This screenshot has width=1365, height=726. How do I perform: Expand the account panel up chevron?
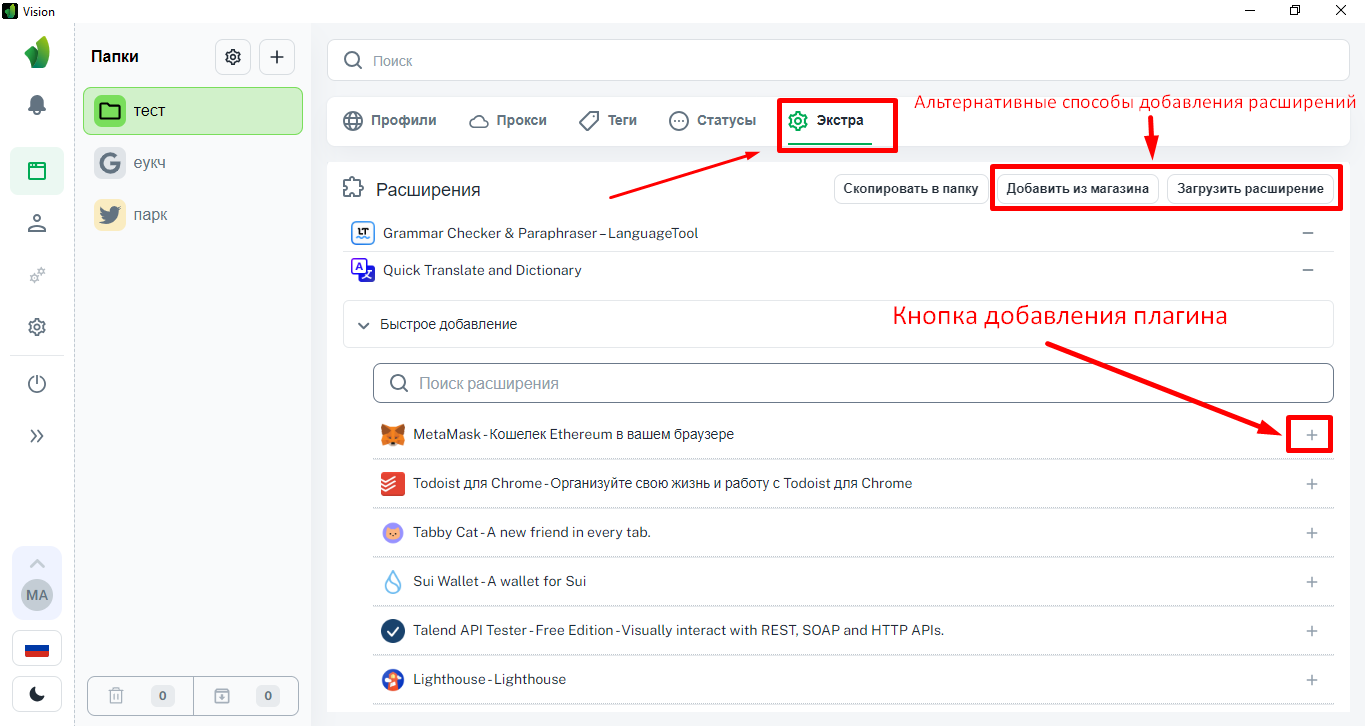point(37,563)
